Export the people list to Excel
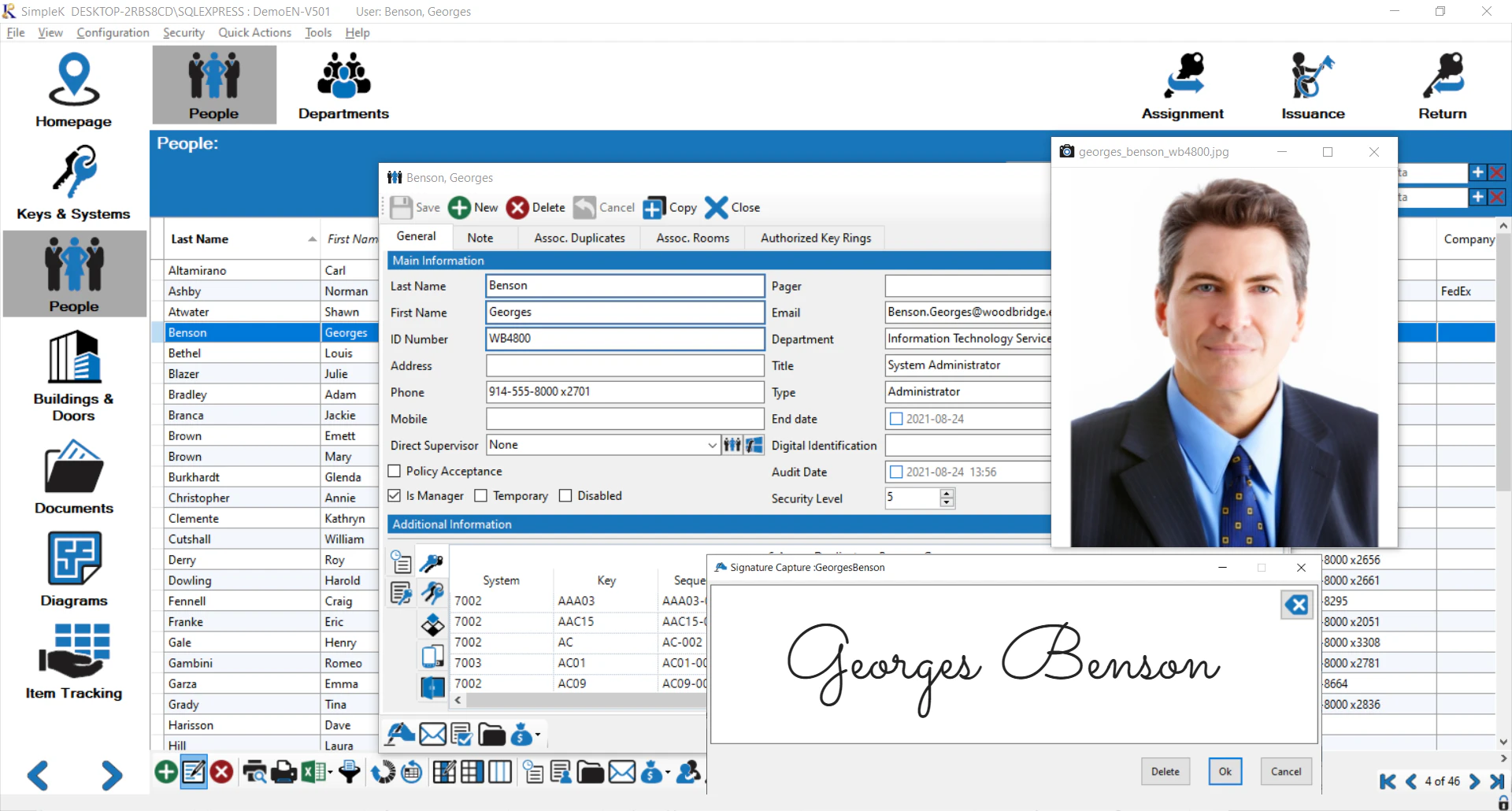The height and width of the screenshot is (811, 1512). pos(312,772)
